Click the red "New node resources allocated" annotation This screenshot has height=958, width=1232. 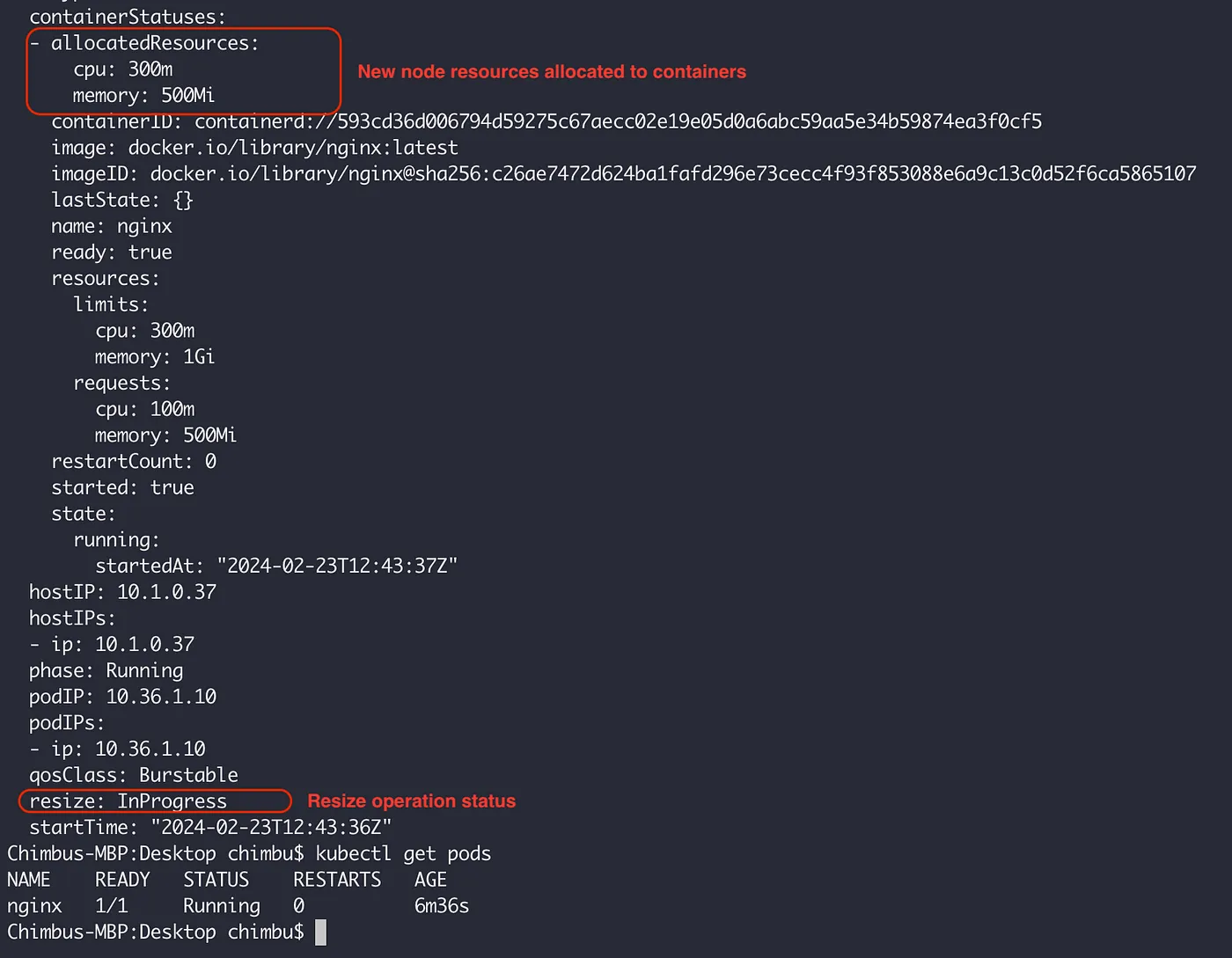click(551, 72)
